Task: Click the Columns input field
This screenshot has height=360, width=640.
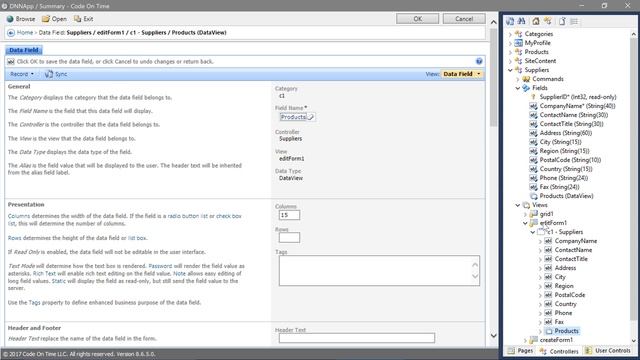Action: point(289,215)
